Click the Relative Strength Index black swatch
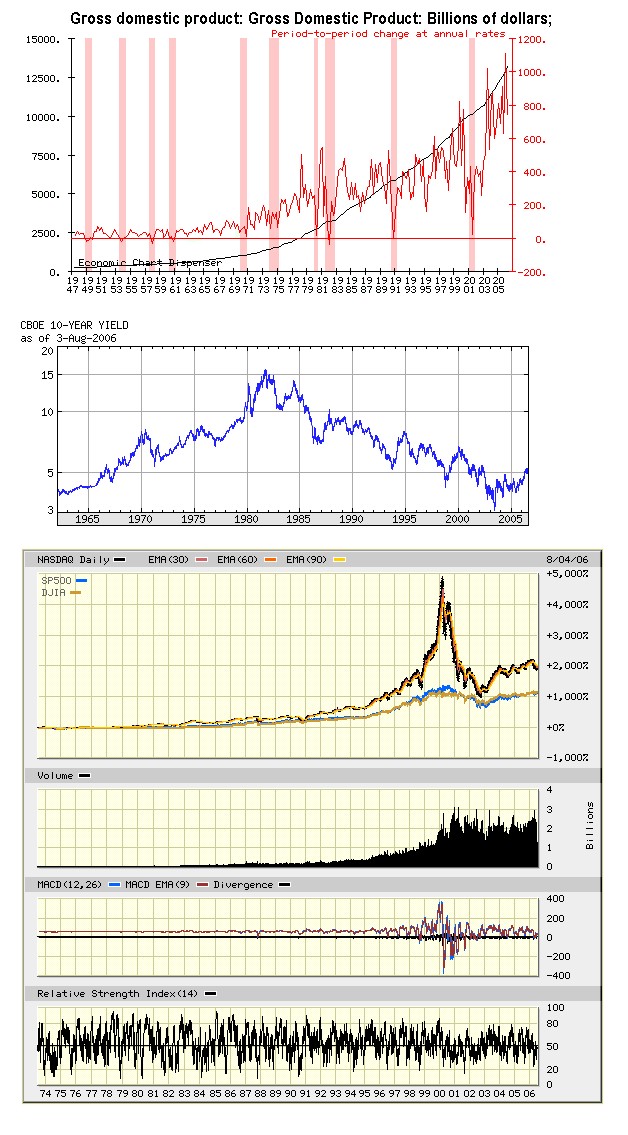Viewport: 628px width, 1135px height. 211,994
